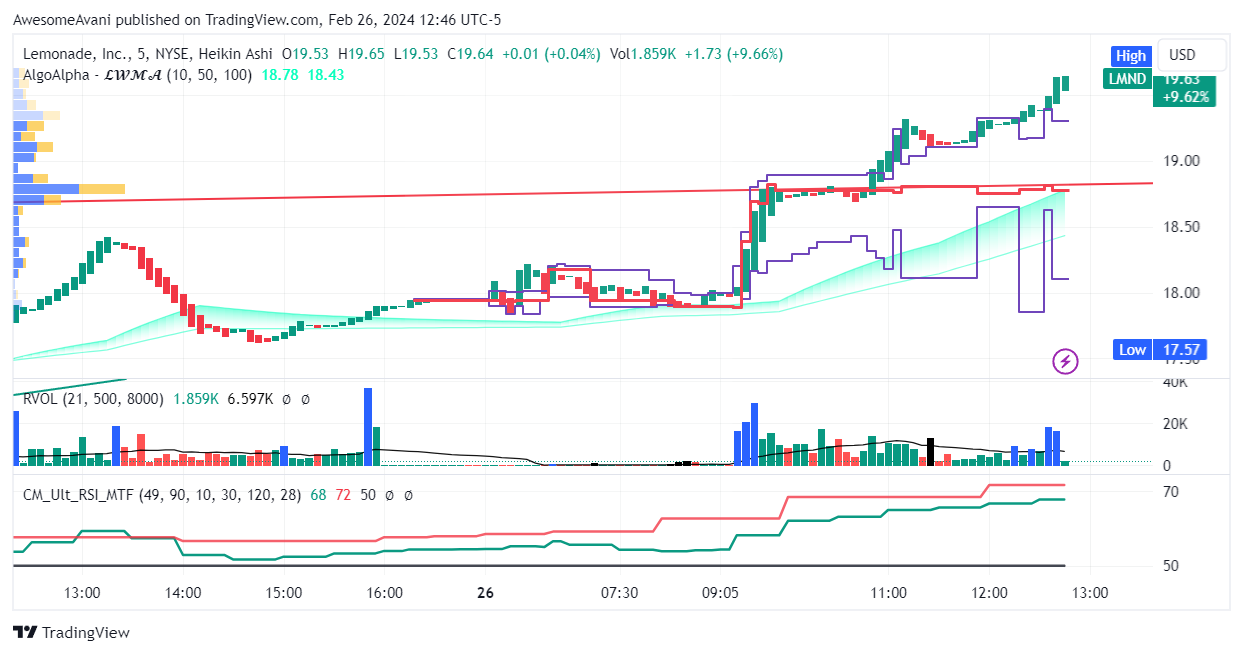Click the 20K volume scale label
Screen dimensions: 1243x654
tap(1174, 424)
